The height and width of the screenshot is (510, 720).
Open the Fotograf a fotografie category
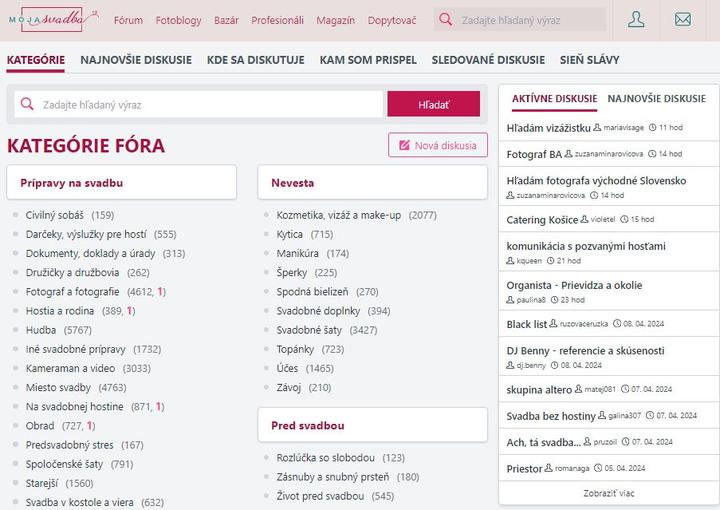(72, 292)
